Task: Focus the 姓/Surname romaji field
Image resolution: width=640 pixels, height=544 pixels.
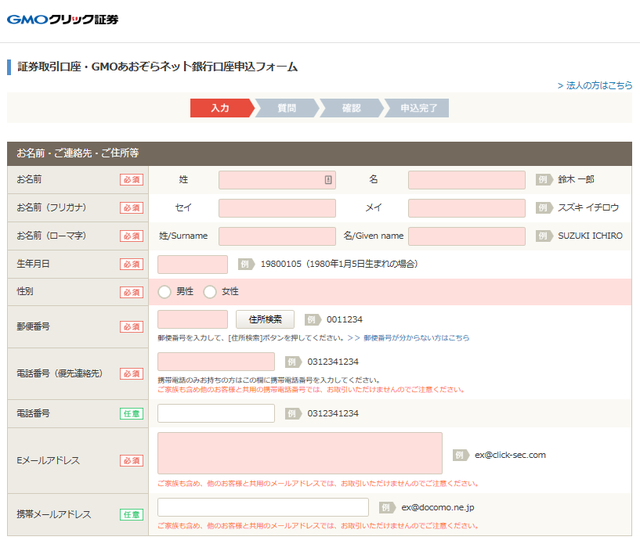Action: tap(277, 236)
